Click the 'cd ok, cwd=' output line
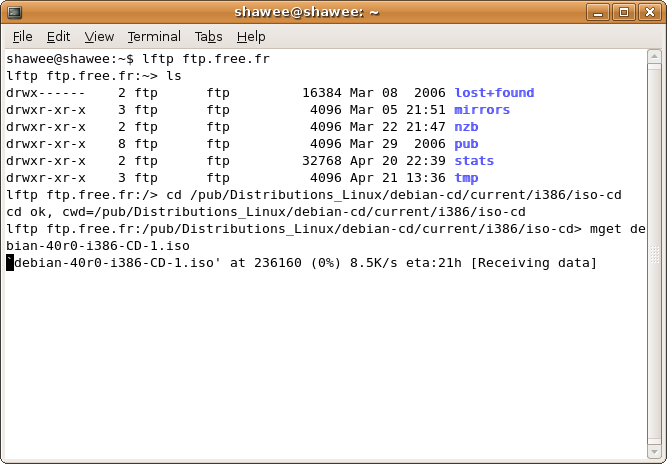 tap(266, 212)
